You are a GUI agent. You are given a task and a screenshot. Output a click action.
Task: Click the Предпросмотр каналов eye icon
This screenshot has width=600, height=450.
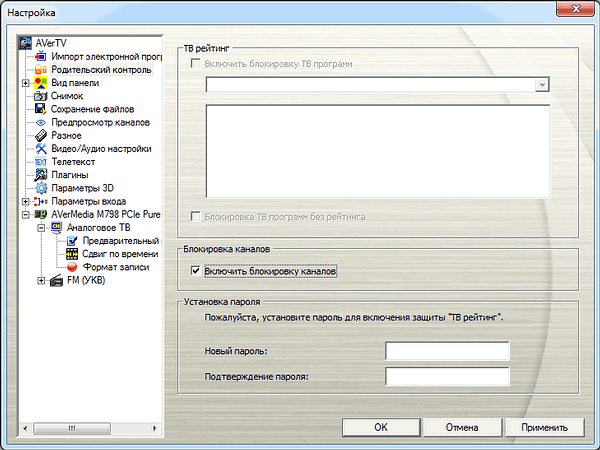[x=41, y=122]
